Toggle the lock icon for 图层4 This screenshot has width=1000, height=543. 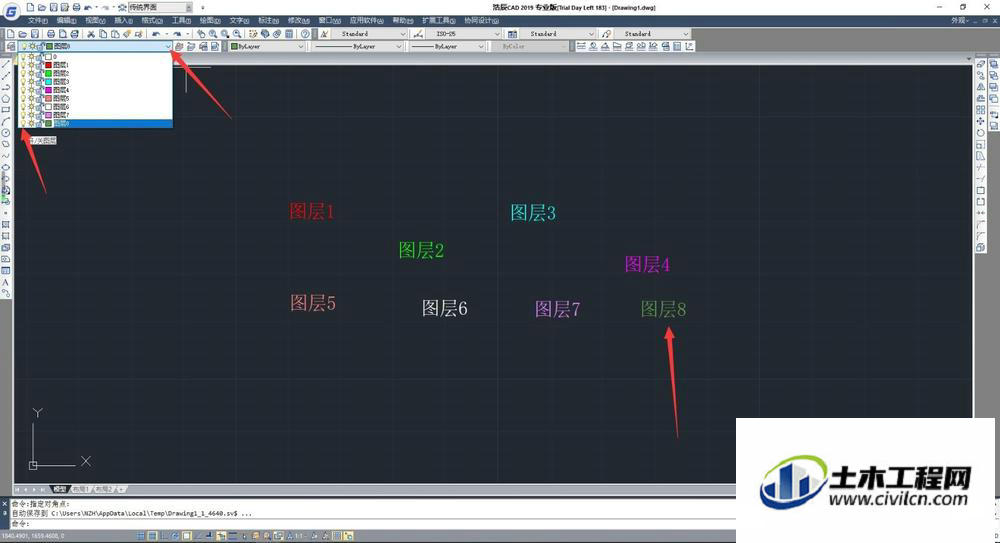point(39,90)
